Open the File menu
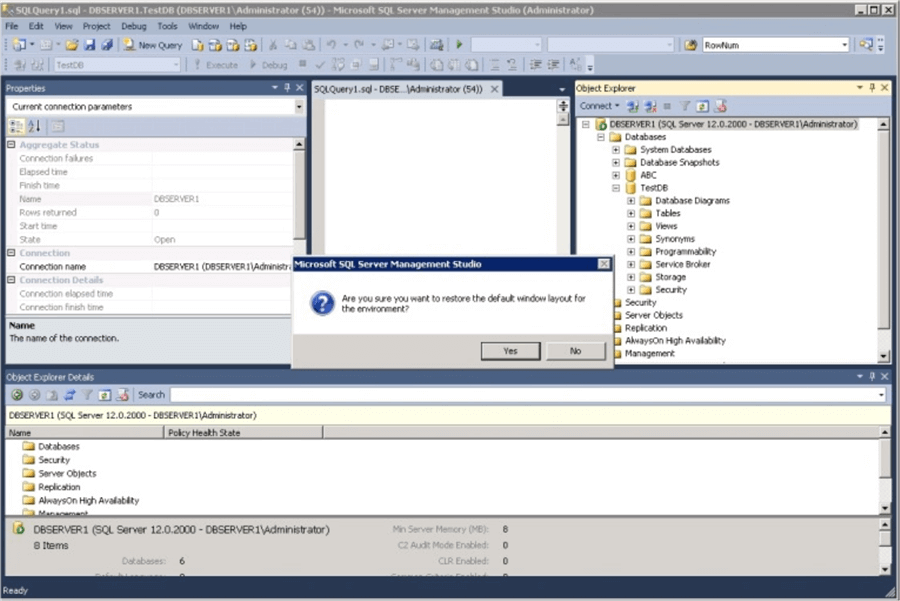This screenshot has width=900, height=601. (11, 26)
